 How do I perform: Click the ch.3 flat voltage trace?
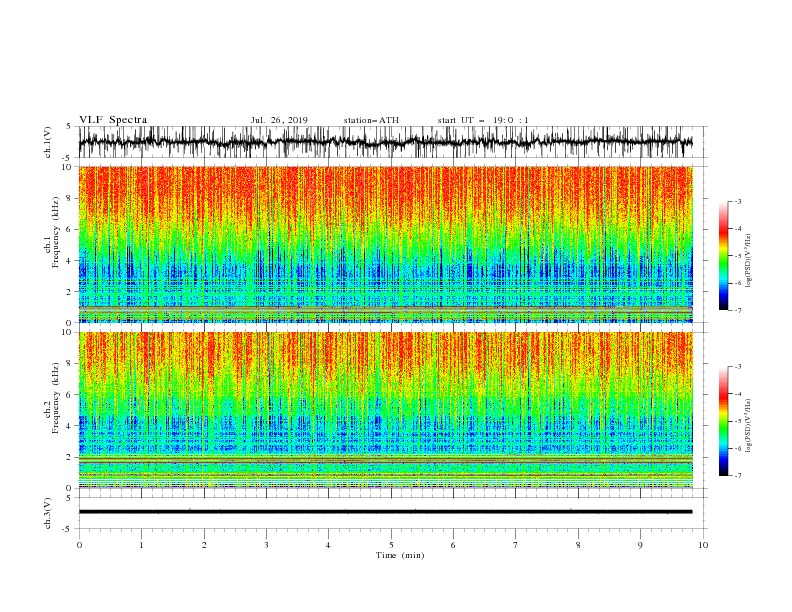pos(385,512)
